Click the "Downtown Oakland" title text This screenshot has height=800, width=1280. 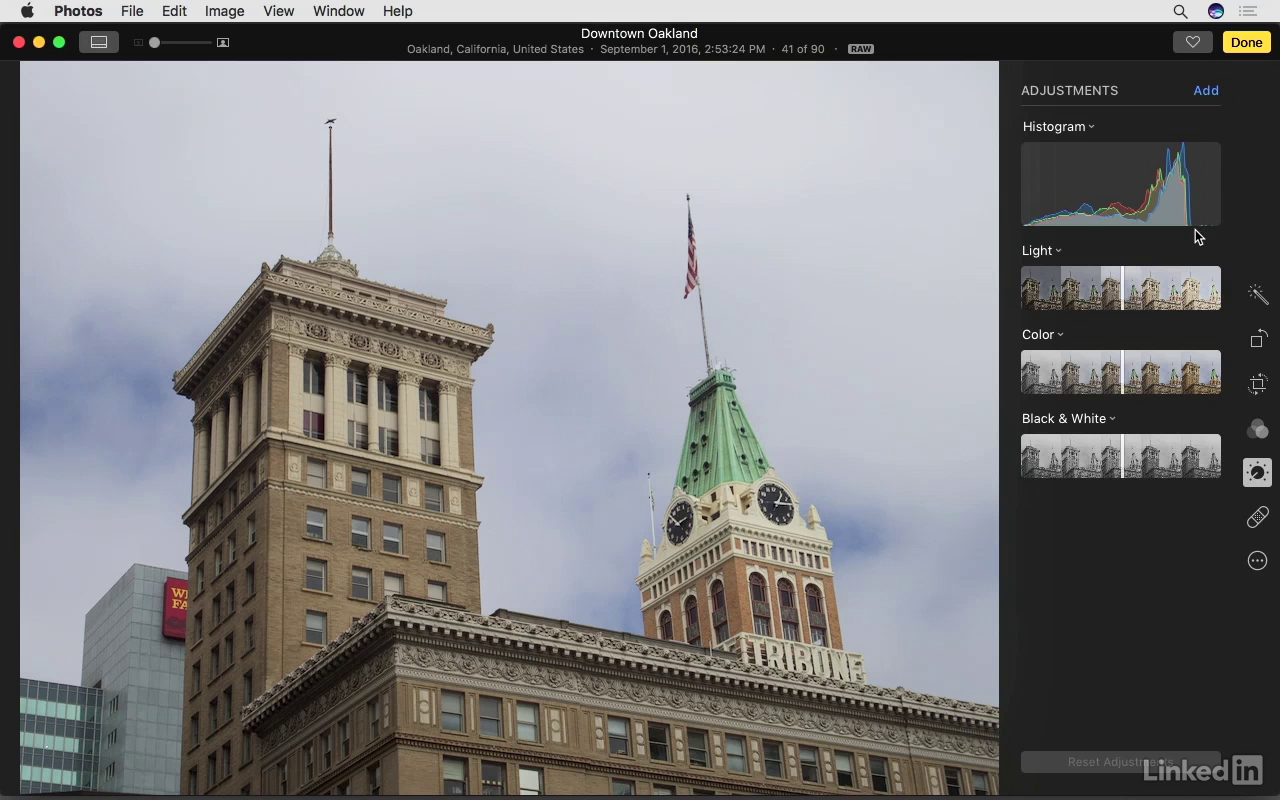[x=639, y=33]
